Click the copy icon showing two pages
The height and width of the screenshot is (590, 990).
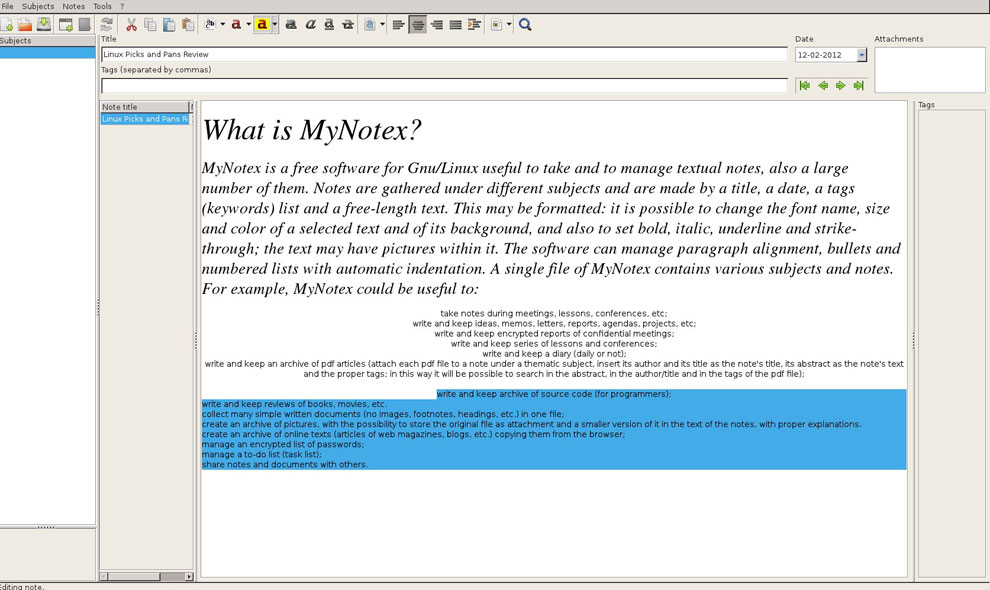(150, 25)
